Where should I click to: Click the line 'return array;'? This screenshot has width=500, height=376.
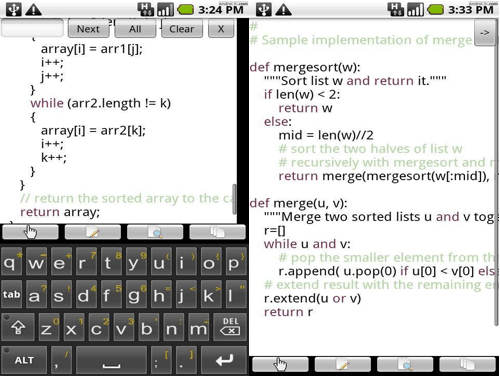[60, 212]
